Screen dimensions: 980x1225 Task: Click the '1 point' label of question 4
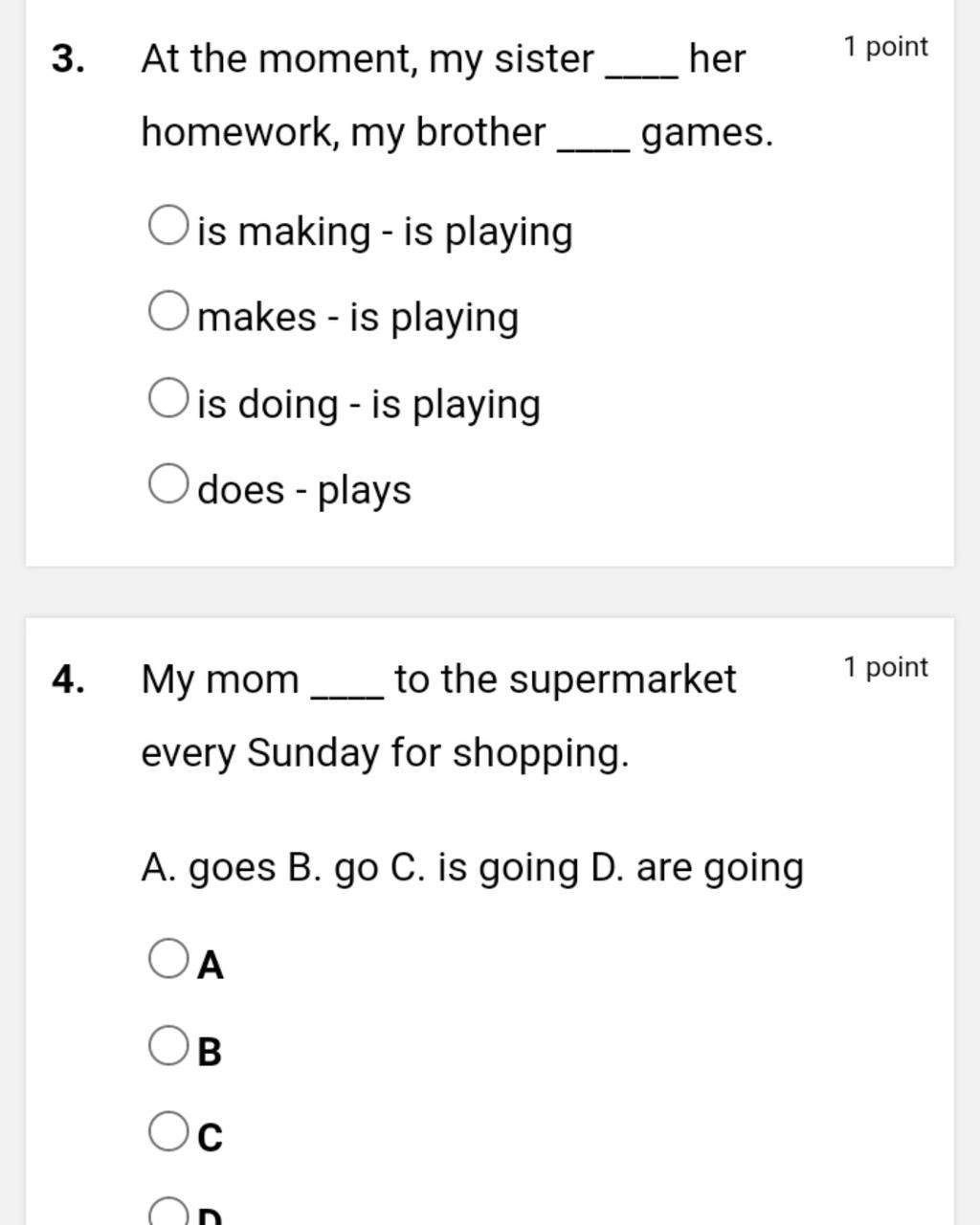(x=886, y=667)
